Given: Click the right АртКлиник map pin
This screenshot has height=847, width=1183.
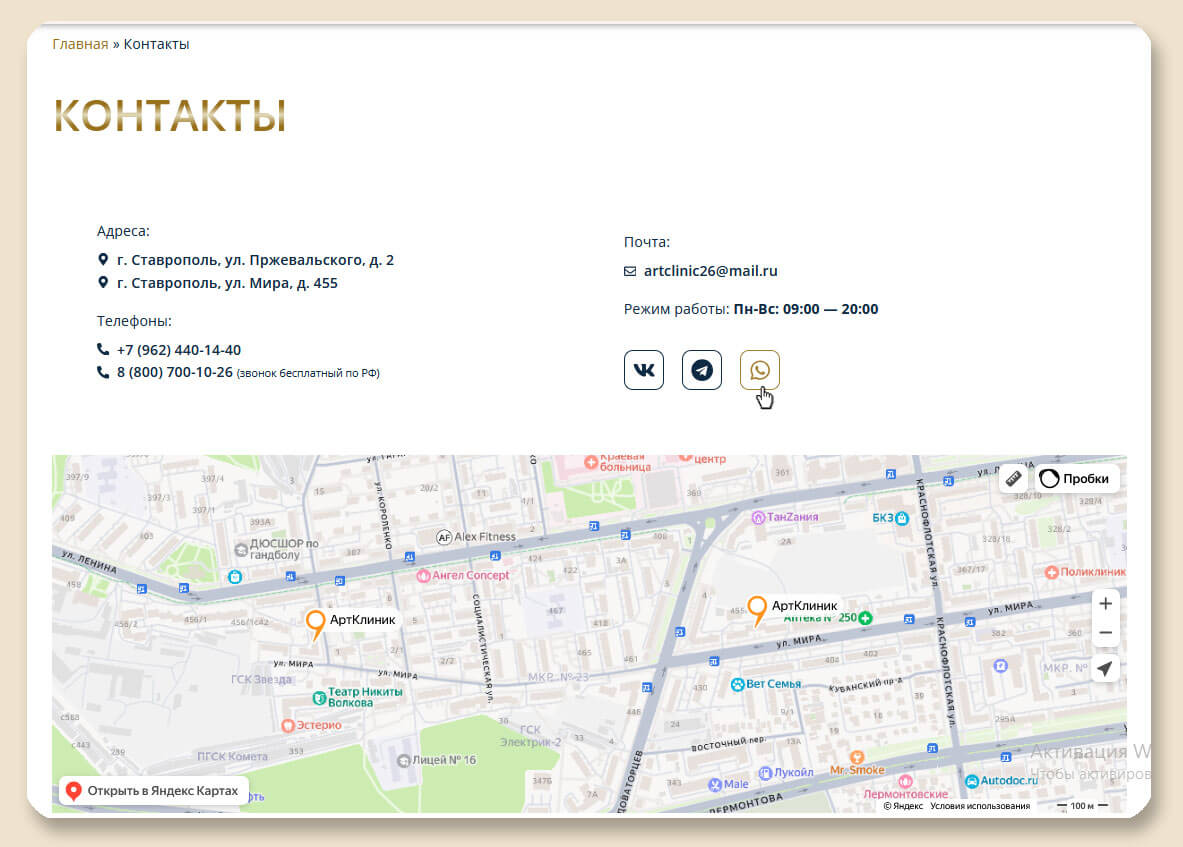Looking at the screenshot, I should tap(757, 610).
